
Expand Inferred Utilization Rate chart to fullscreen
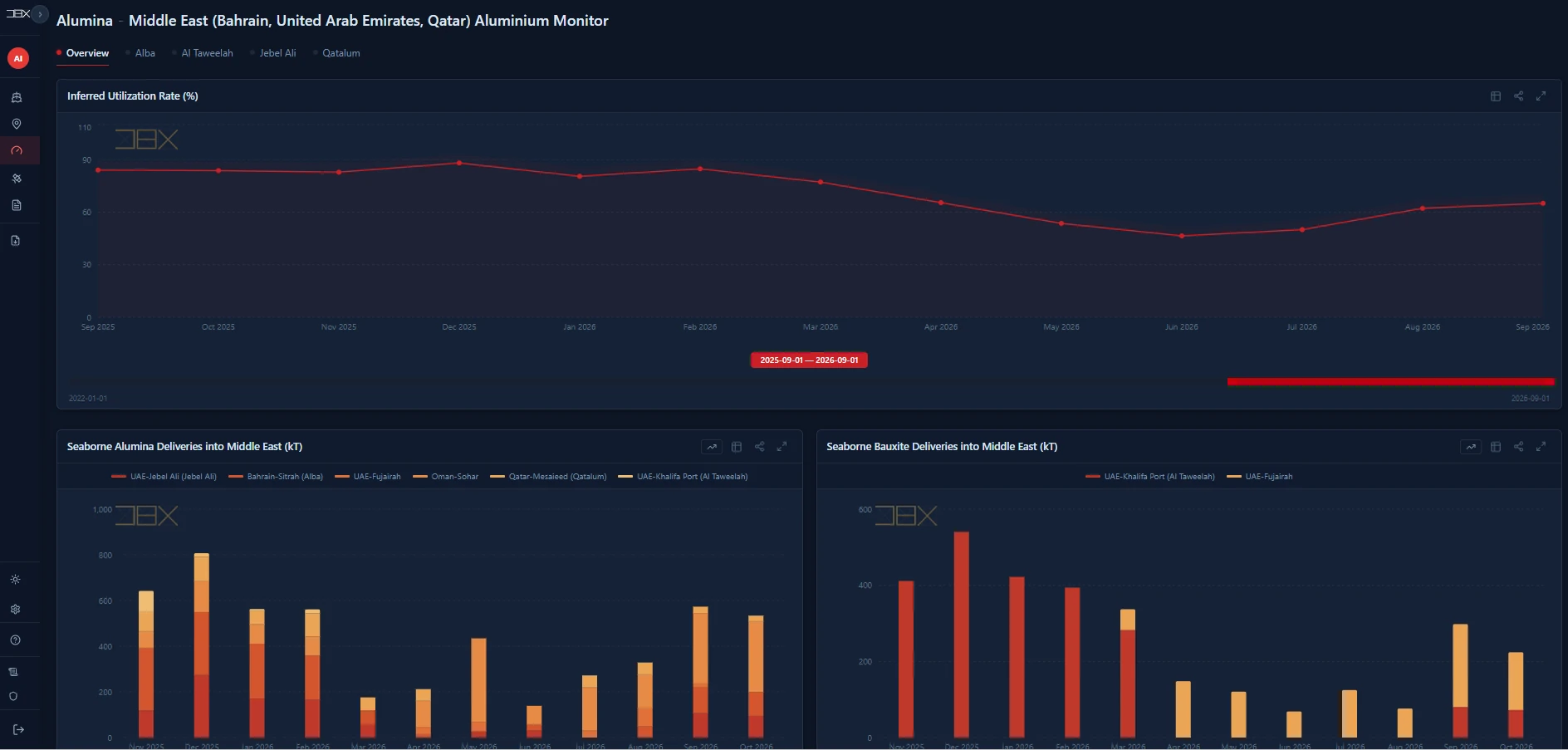point(1541,96)
